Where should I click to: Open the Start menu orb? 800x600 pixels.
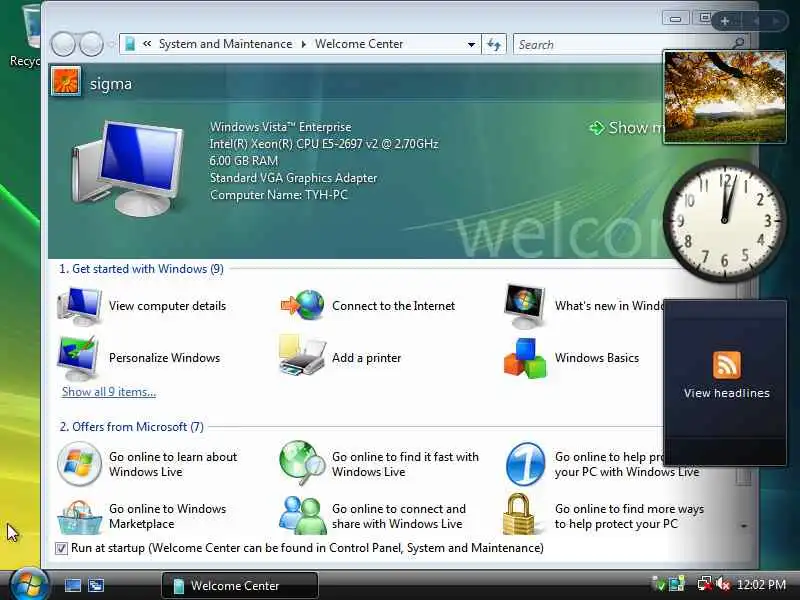click(x=29, y=584)
